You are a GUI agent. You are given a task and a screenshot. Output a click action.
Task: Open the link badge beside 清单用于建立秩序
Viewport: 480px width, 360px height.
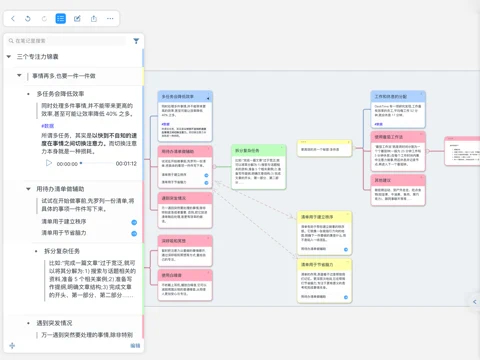click(134, 222)
